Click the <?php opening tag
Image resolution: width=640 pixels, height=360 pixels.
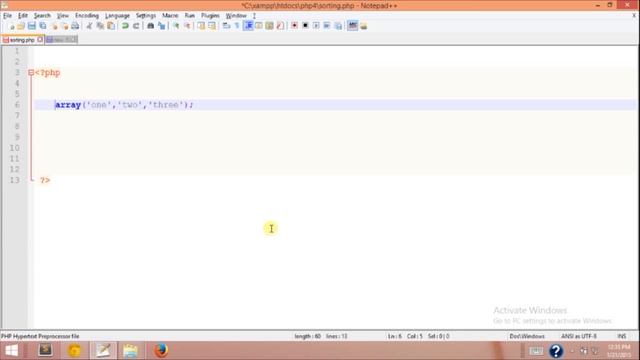click(x=47, y=73)
